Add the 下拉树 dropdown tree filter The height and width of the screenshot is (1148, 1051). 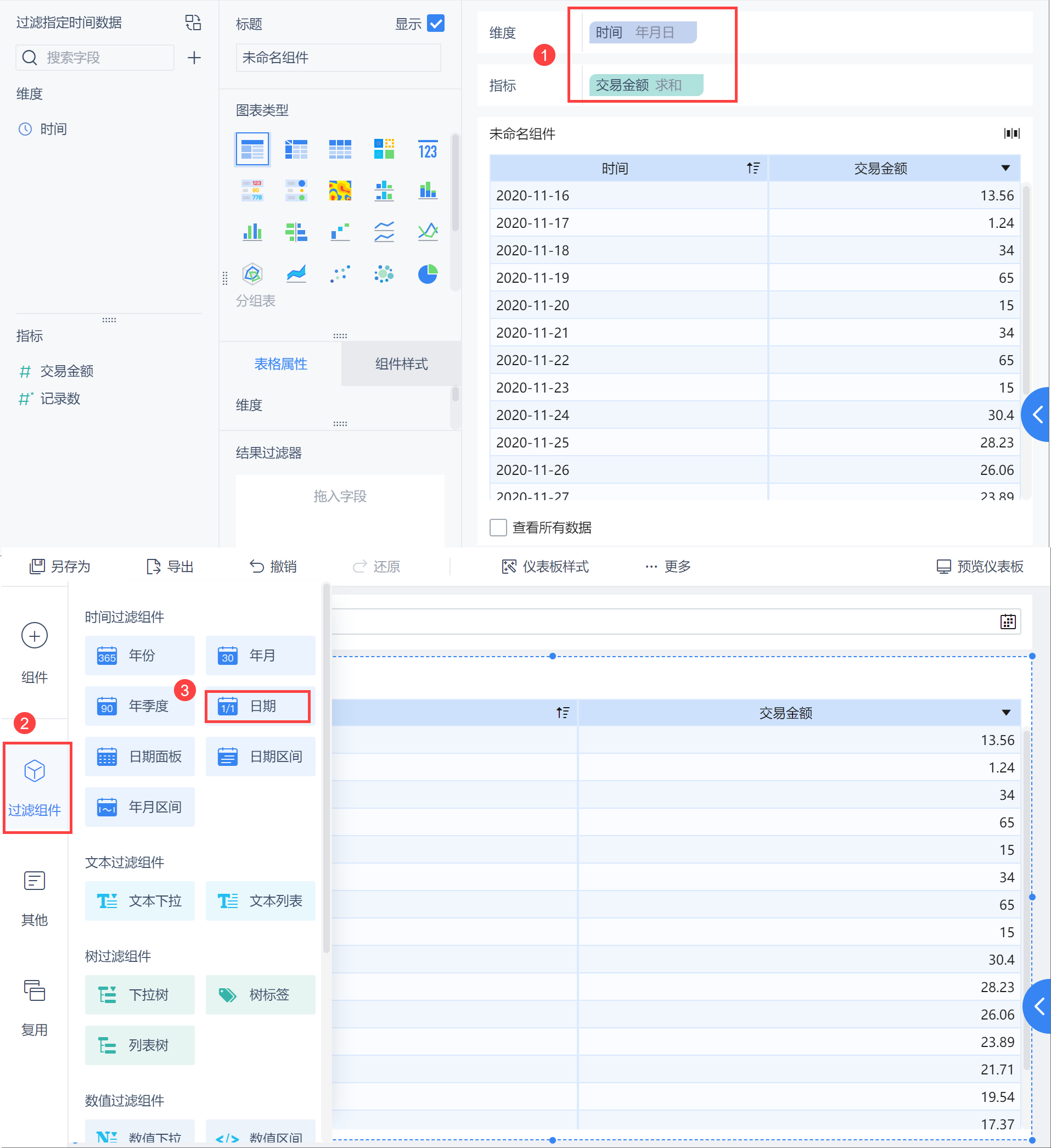point(139,994)
